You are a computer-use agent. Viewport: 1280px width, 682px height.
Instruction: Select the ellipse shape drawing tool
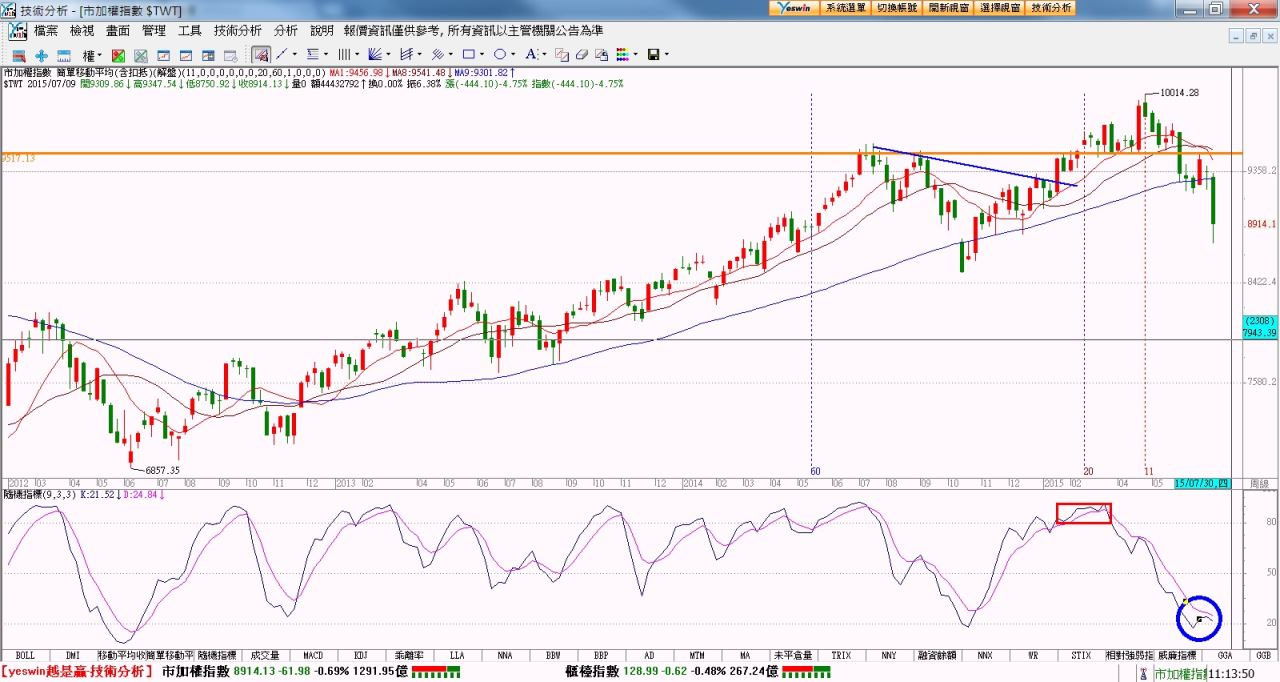pyautogui.click(x=500, y=54)
